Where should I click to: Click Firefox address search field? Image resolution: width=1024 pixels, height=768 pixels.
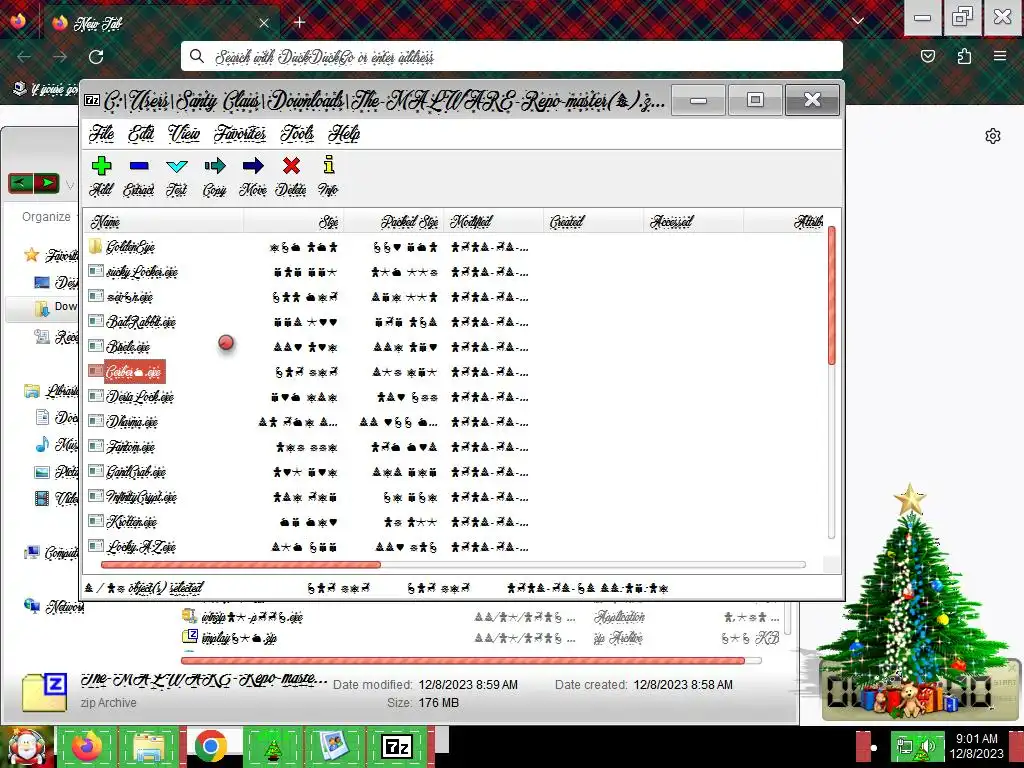click(511, 57)
